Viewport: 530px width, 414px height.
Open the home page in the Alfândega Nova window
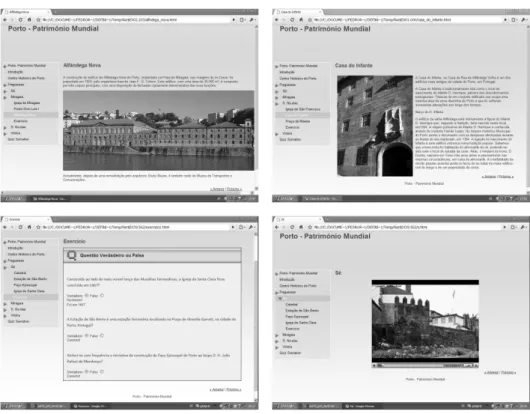29,20
